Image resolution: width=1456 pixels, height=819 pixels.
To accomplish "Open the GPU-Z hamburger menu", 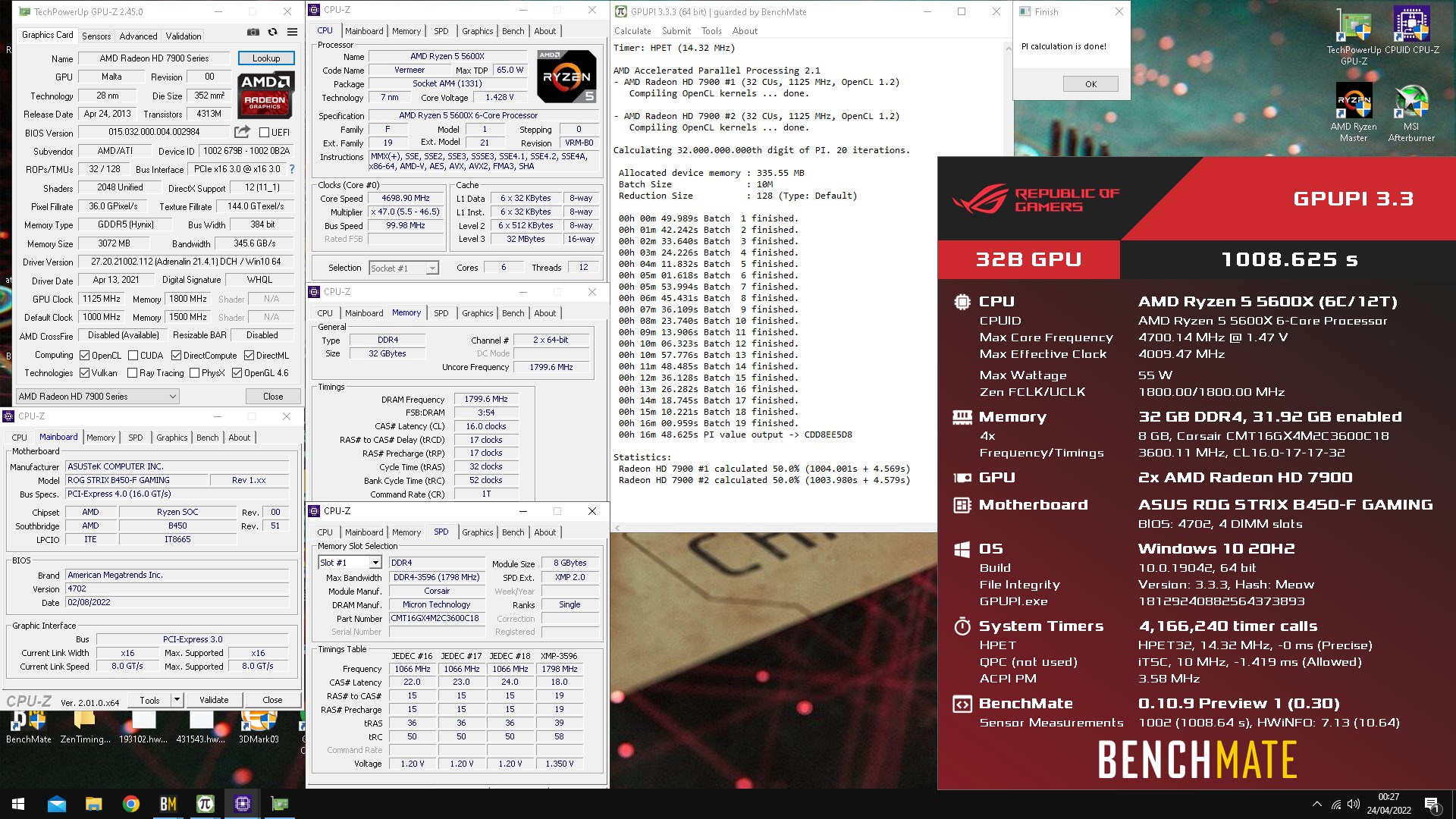I will pyautogui.click(x=292, y=33).
